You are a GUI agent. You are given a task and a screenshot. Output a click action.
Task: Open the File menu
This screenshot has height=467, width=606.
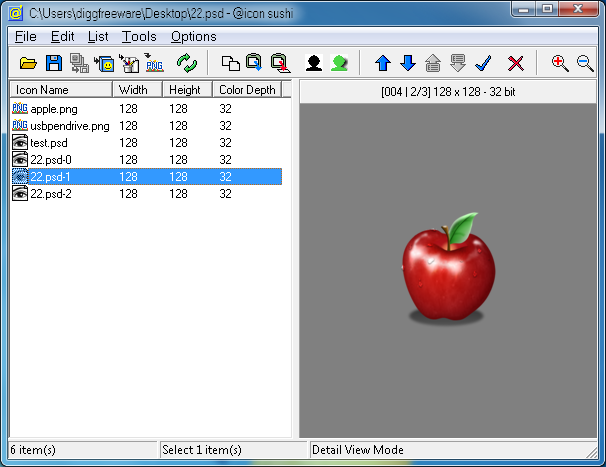[x=26, y=36]
